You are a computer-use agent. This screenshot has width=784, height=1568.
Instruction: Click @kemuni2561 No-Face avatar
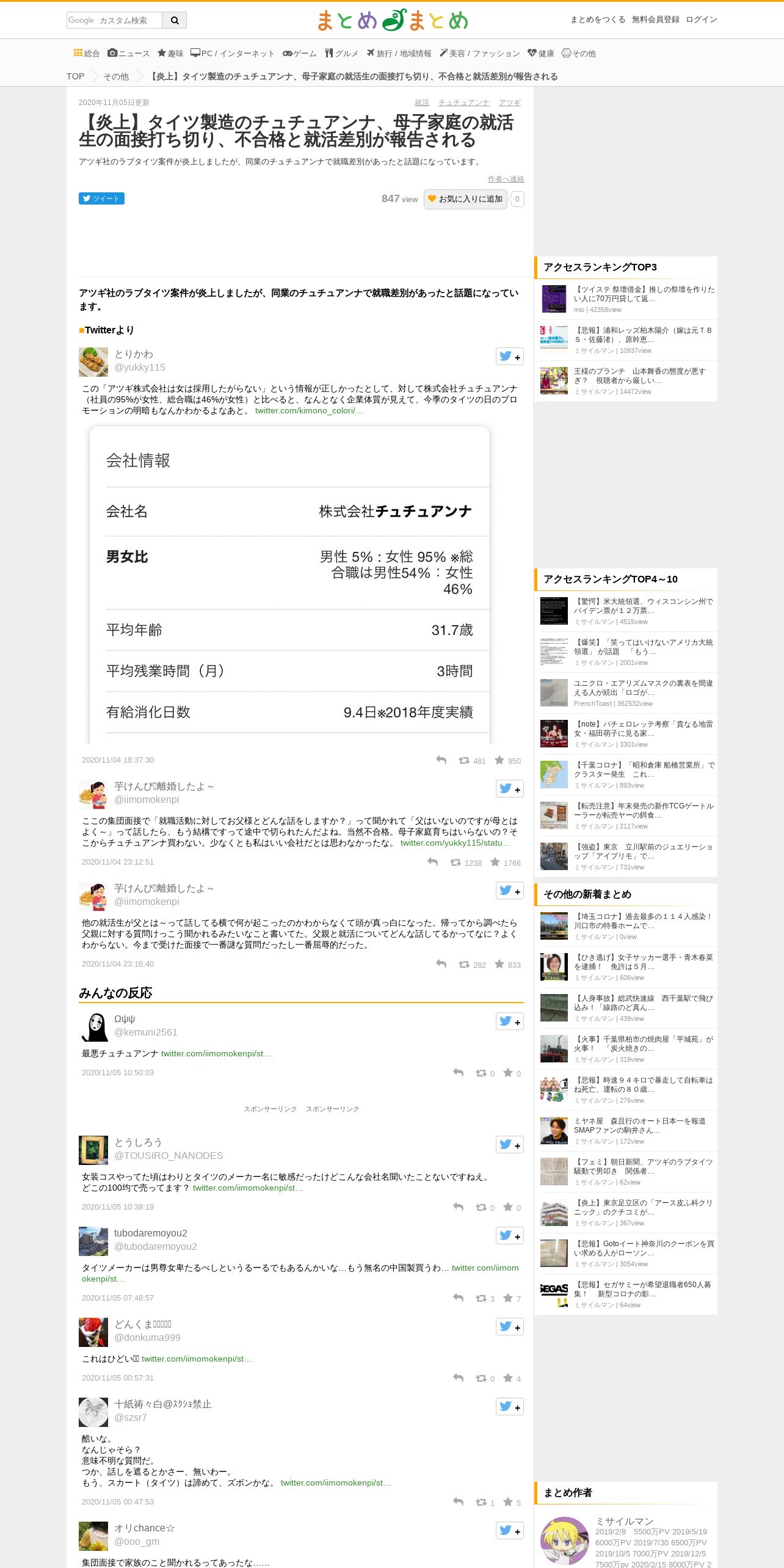click(x=93, y=1027)
